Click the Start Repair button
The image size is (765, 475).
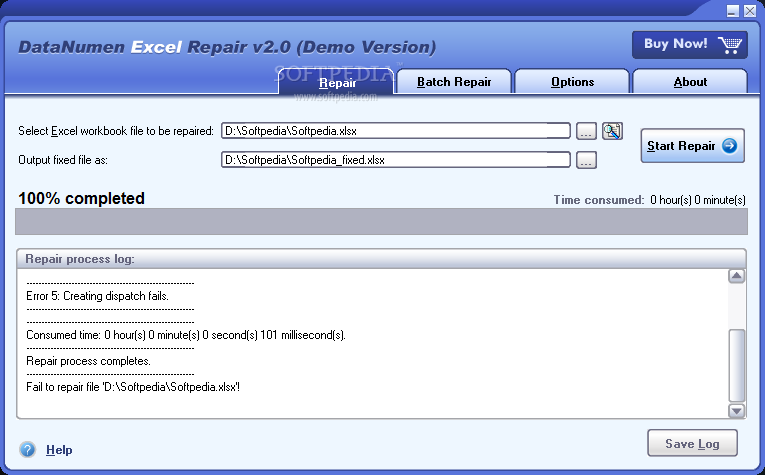coord(692,145)
